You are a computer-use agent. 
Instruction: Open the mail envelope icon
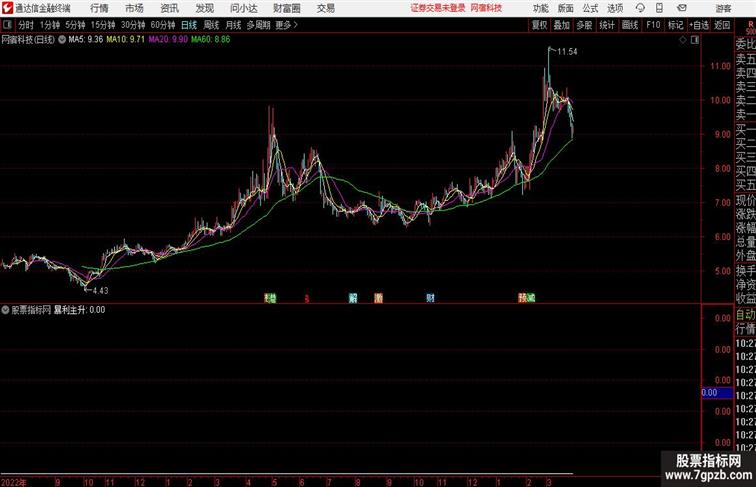(682, 8)
